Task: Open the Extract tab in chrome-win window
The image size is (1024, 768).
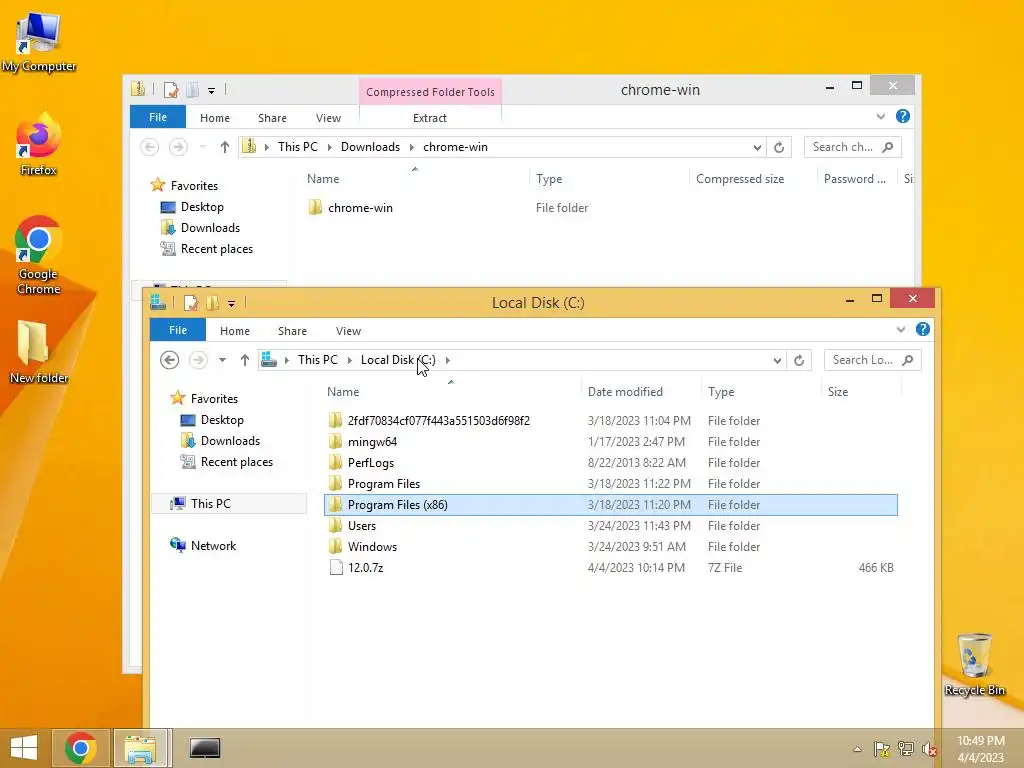Action: [430, 118]
